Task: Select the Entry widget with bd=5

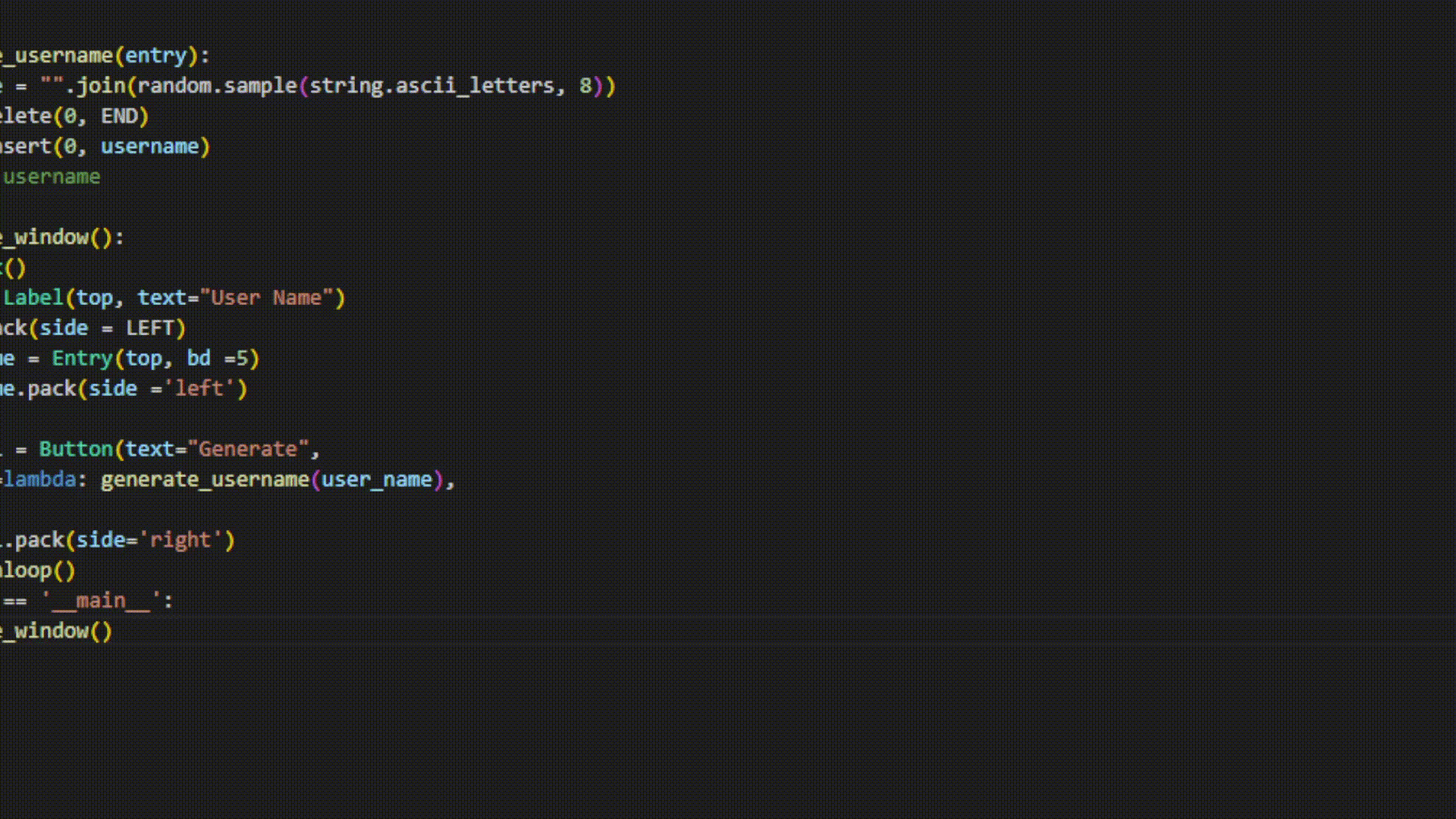Action: click(150, 358)
